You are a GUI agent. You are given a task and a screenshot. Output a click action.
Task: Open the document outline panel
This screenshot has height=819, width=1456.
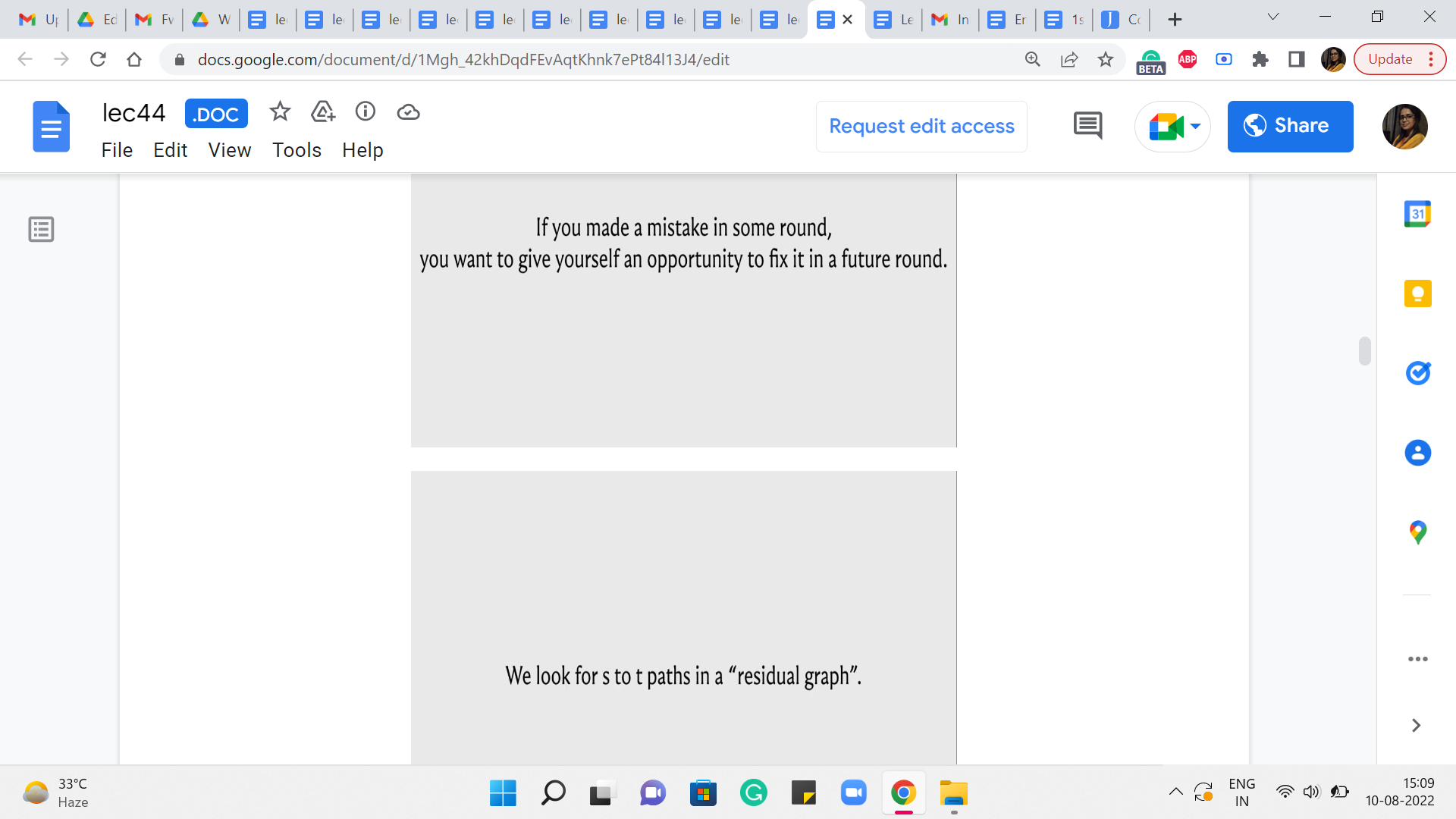(41, 229)
